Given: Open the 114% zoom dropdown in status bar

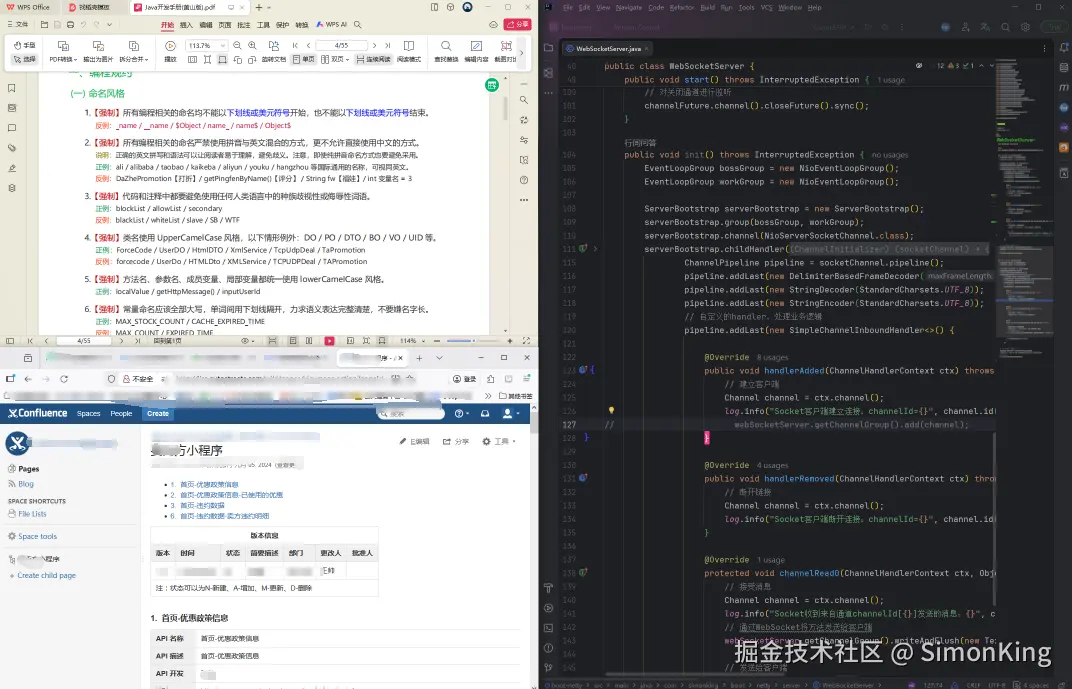Looking at the screenshot, I should point(412,340).
